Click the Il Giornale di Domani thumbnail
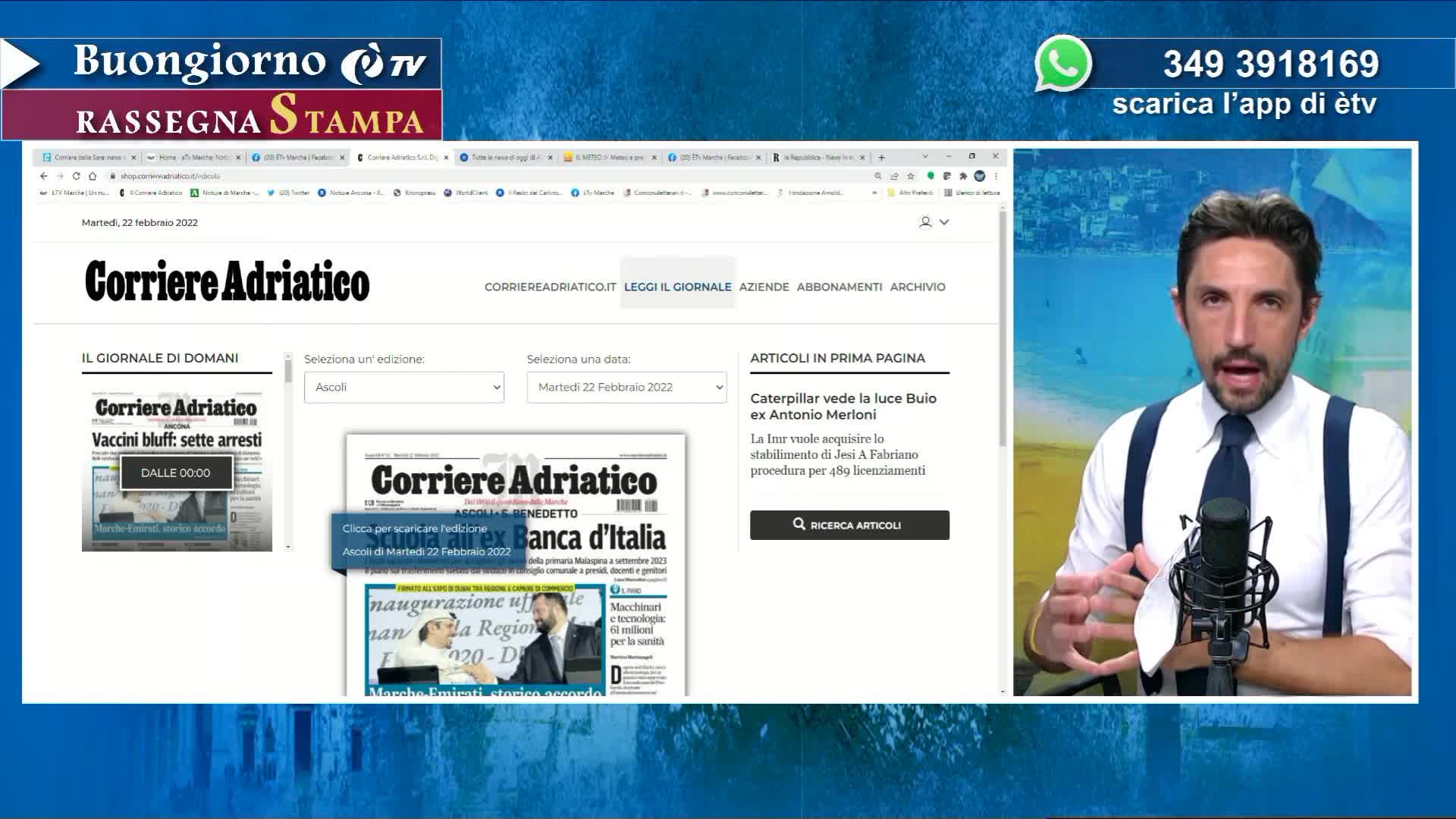Viewport: 1456px width, 819px height. 177,472
